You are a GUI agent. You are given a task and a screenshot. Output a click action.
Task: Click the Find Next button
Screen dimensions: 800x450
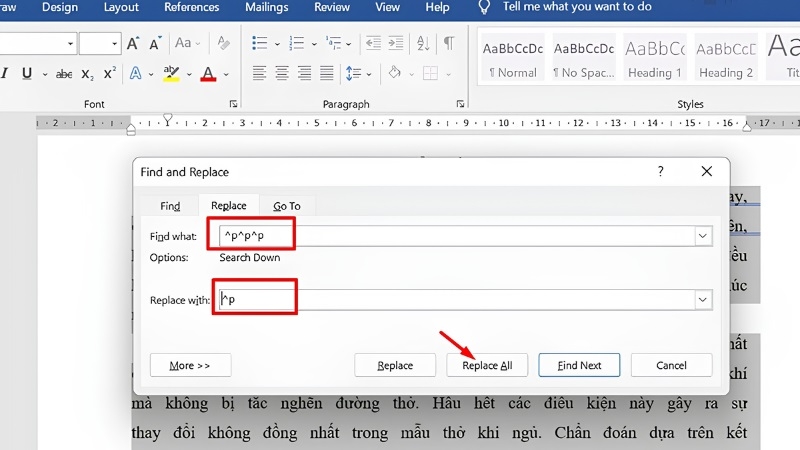pos(579,365)
